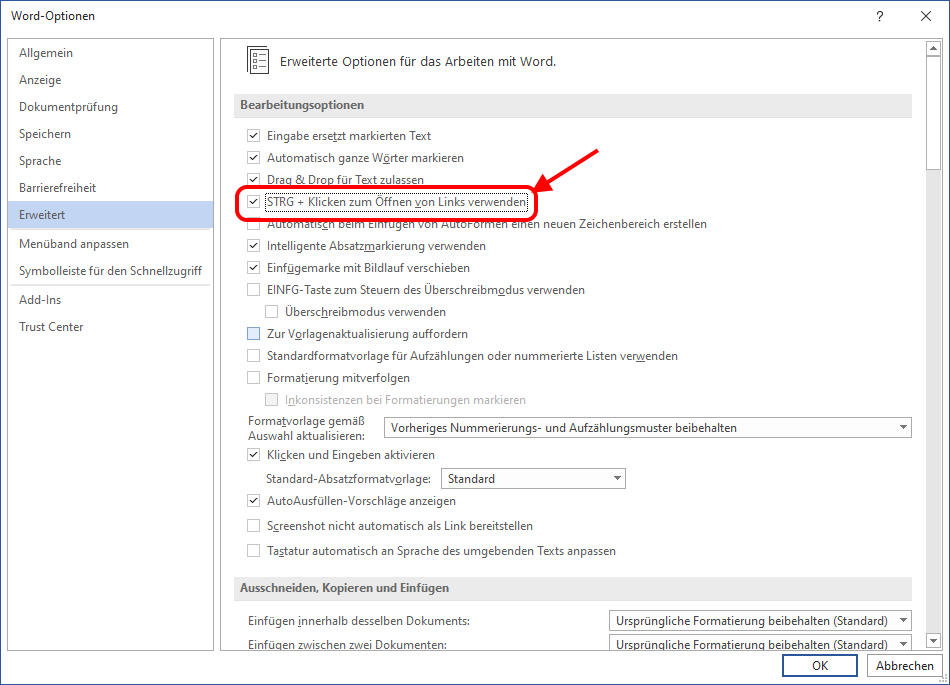Click the Abbrechen button

(903, 665)
